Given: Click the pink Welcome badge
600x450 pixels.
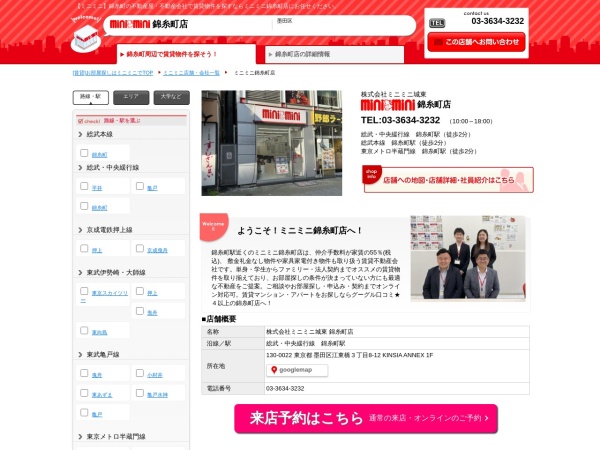Looking at the screenshot, I should (214, 227).
